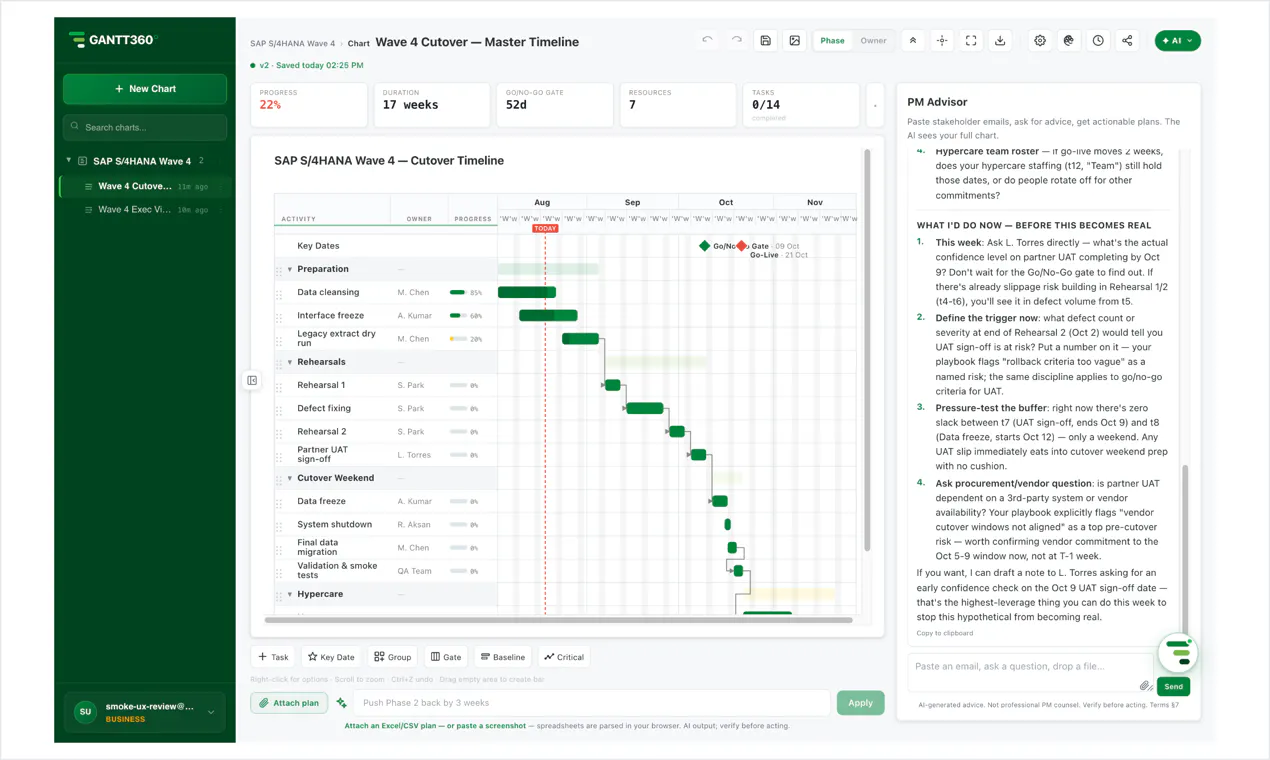Open account menu for smoke-ux-review
The image size is (1270, 760).
145,712
